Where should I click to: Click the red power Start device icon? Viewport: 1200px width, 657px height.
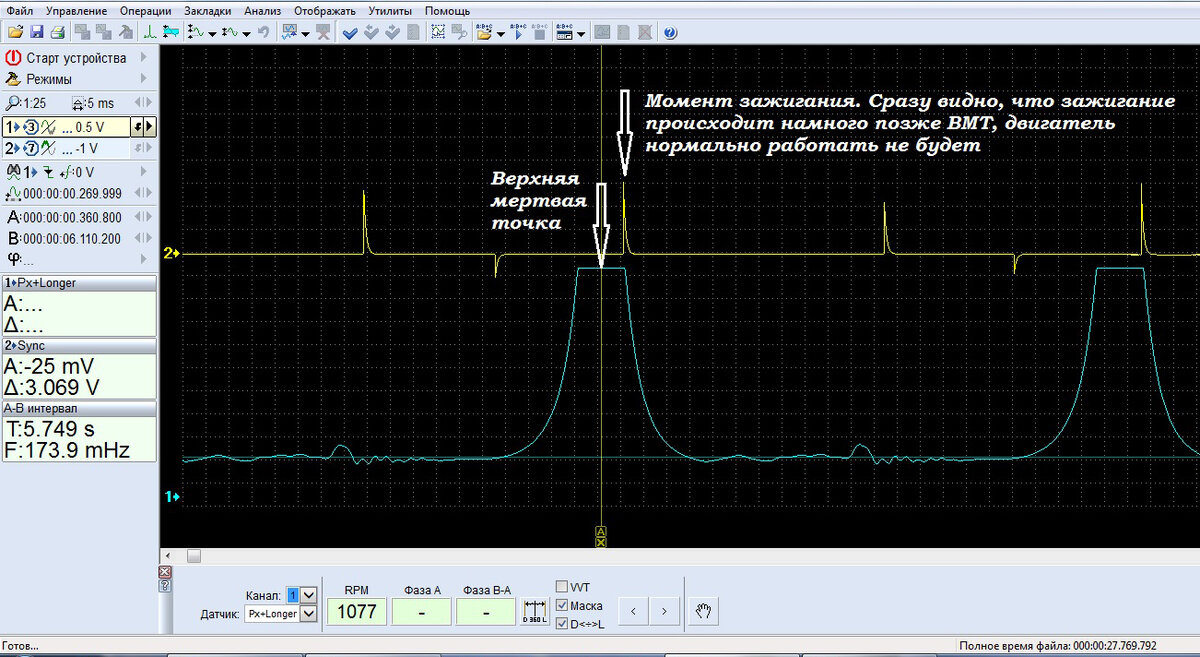[13, 58]
